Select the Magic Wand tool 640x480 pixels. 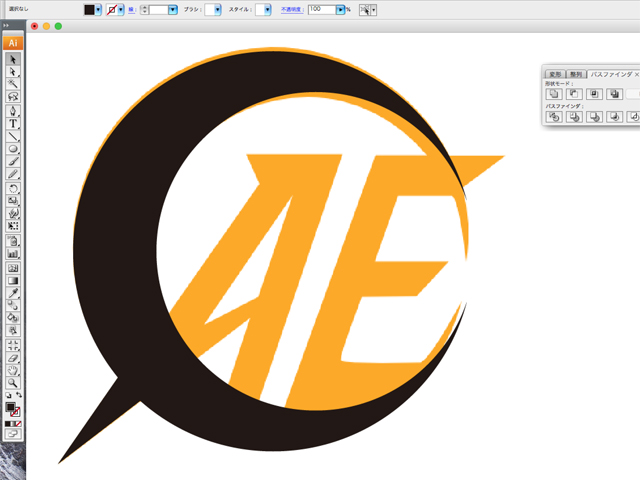[x=13, y=84]
